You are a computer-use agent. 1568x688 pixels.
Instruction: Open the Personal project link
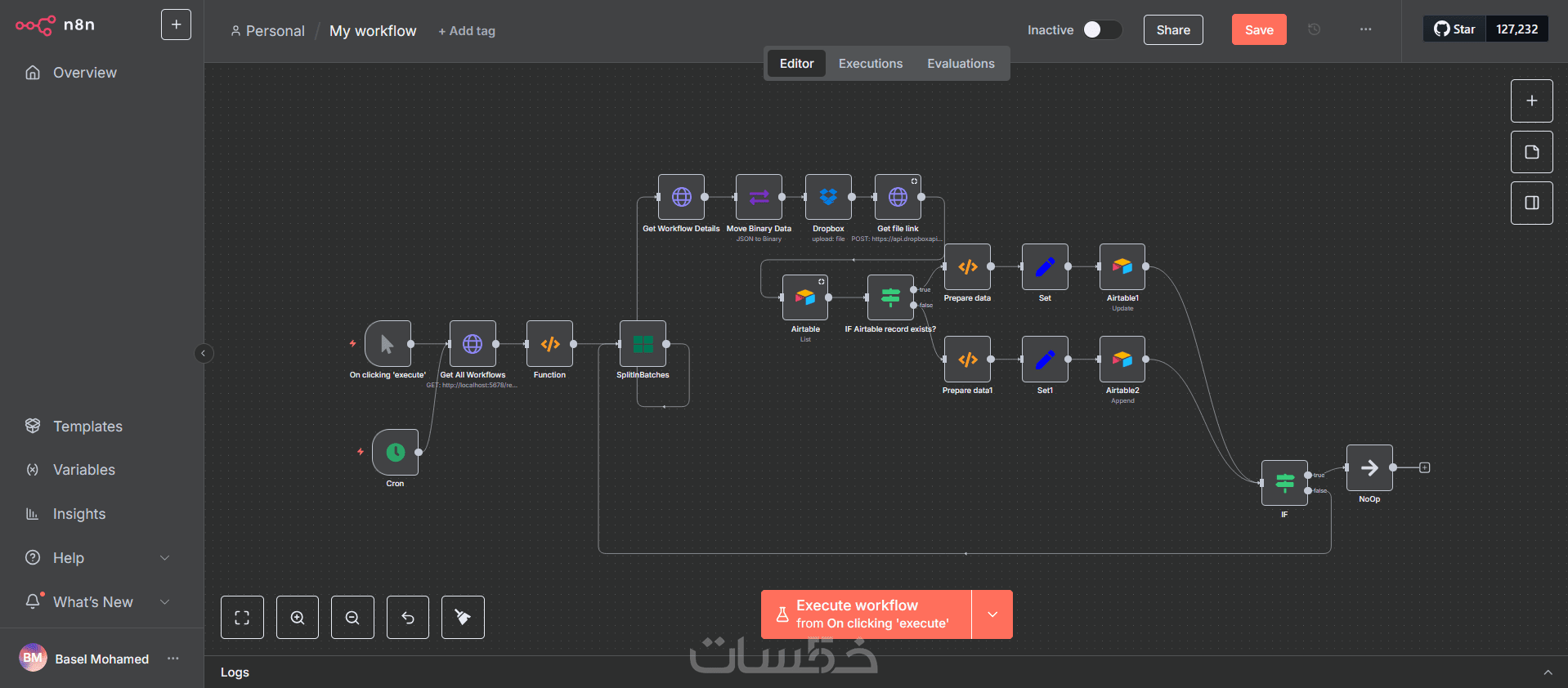[x=267, y=31]
